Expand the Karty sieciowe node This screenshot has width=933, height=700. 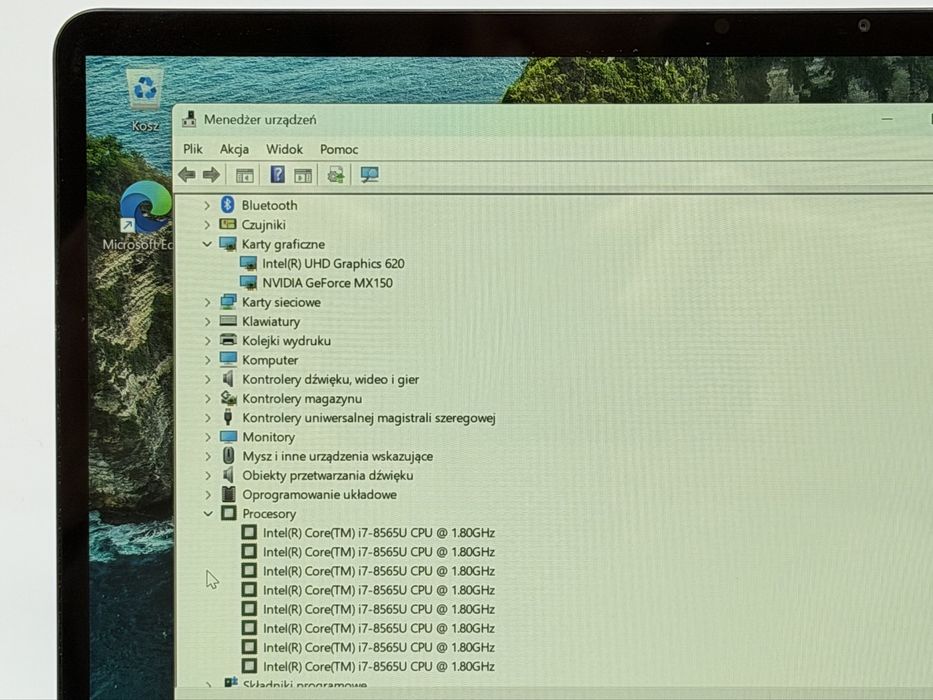(x=207, y=302)
